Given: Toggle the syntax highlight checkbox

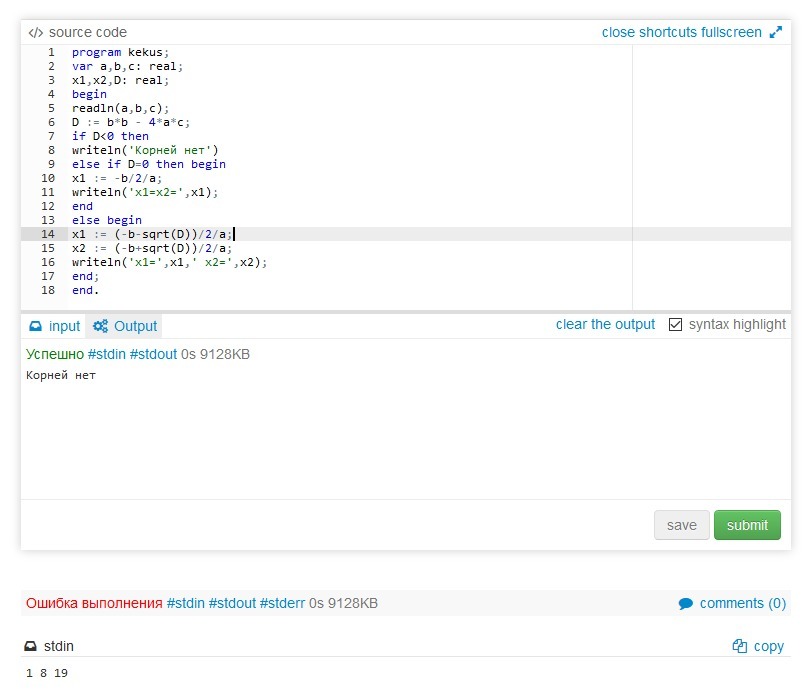Looking at the screenshot, I should point(675,324).
